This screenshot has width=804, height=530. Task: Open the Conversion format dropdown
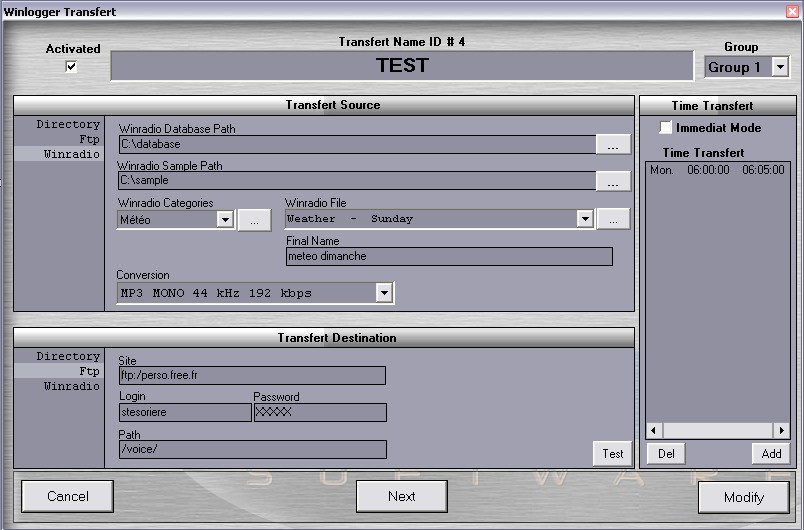pos(383,293)
